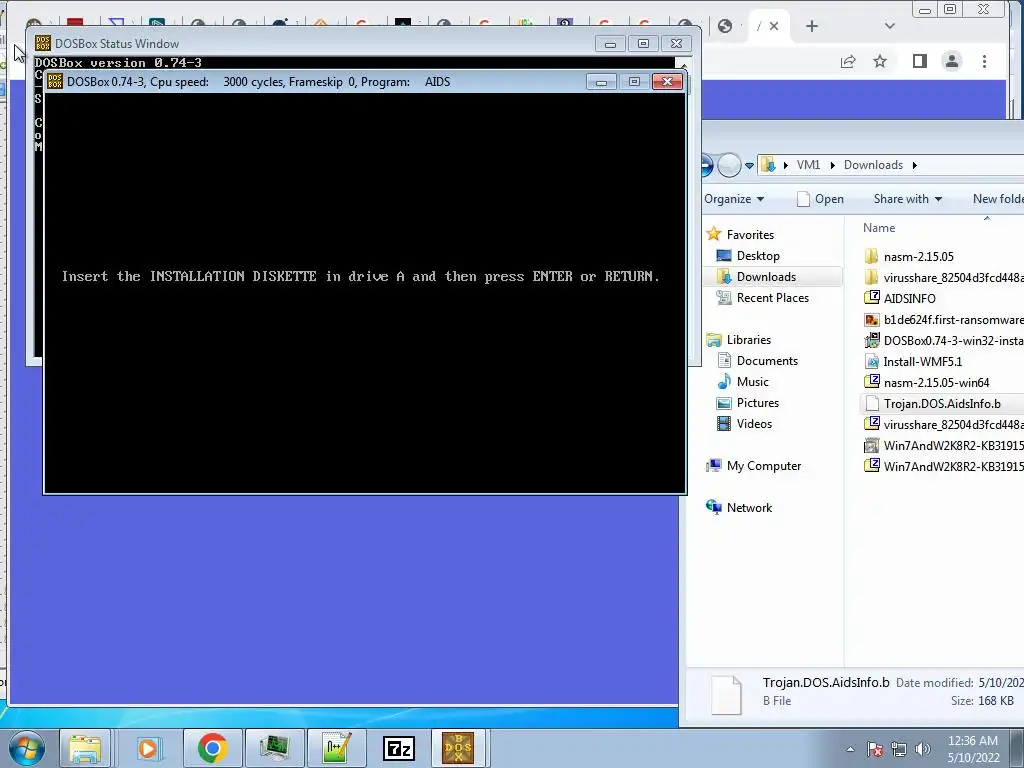Screen dimensions: 1024x768
Task: Select Network in the navigation pane
Action: [739, 507]
